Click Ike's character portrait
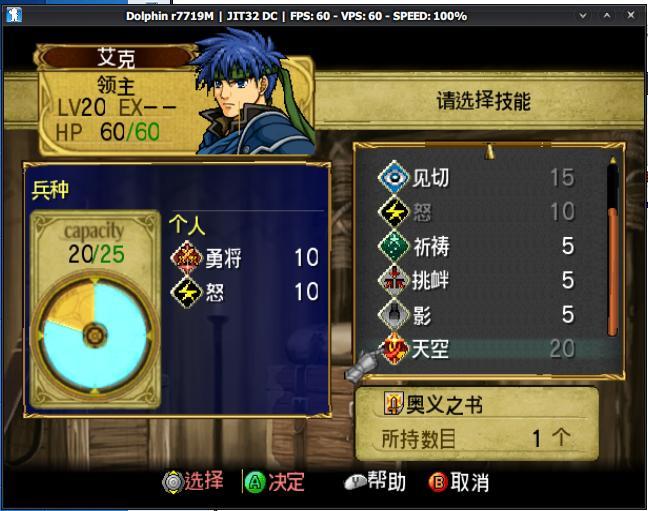 [252, 92]
